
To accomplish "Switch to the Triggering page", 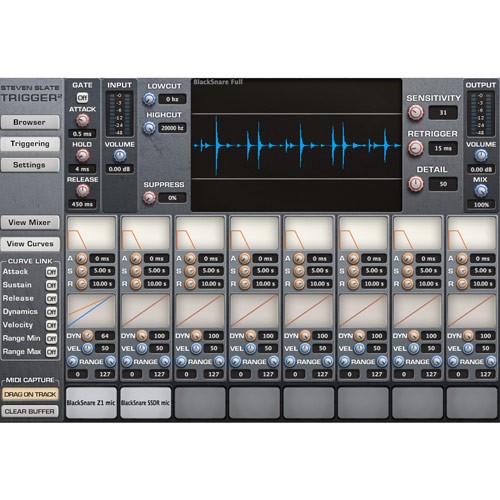I will click(30, 144).
